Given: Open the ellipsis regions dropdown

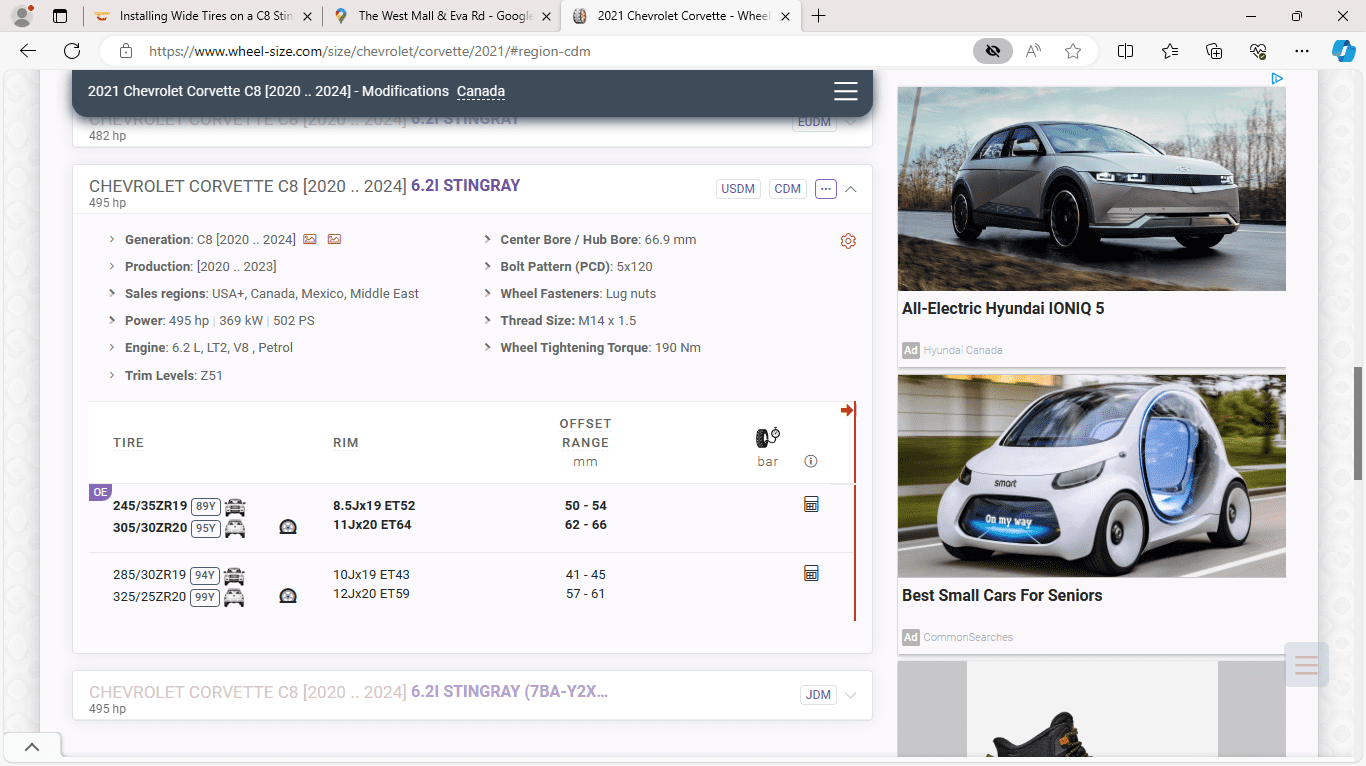Looking at the screenshot, I should (x=825, y=188).
